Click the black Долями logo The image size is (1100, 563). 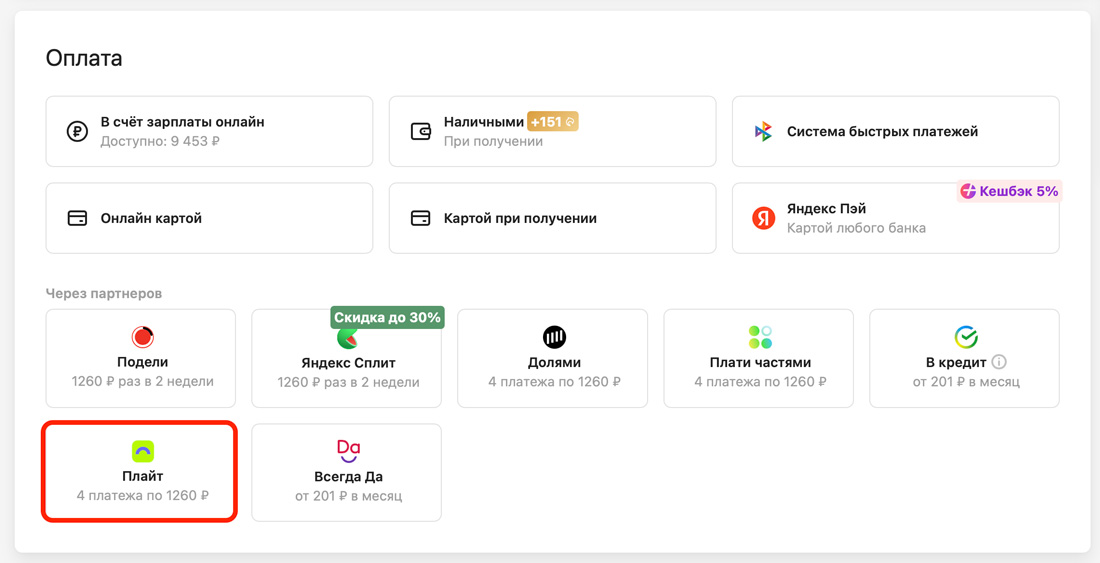pos(554,337)
